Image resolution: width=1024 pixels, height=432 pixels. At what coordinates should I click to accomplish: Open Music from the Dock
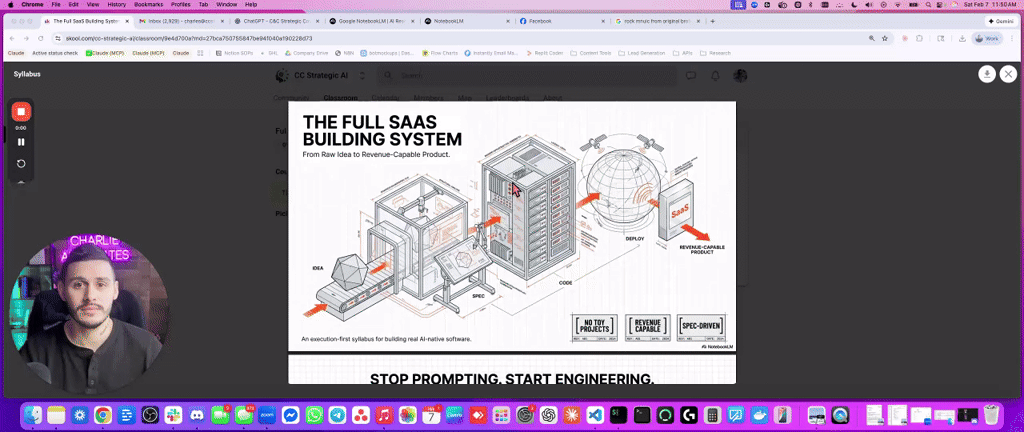385,414
